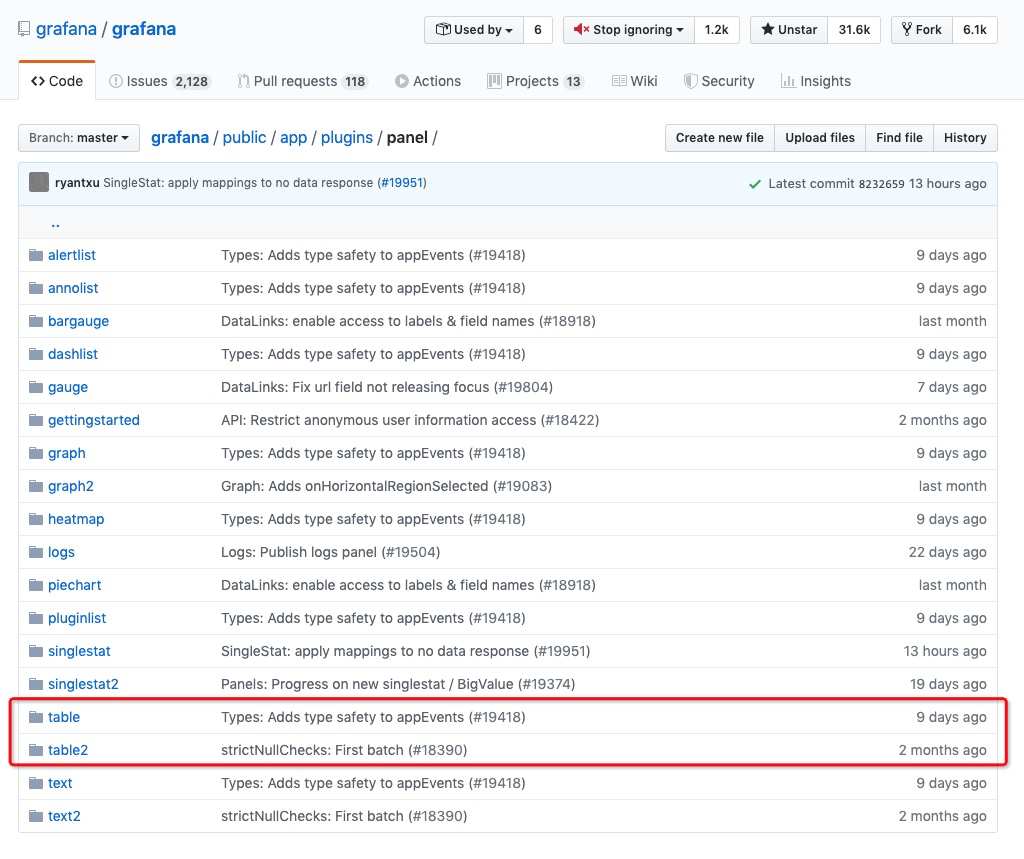Click the grafana owner link in header
The height and width of the screenshot is (859, 1024).
(x=66, y=29)
